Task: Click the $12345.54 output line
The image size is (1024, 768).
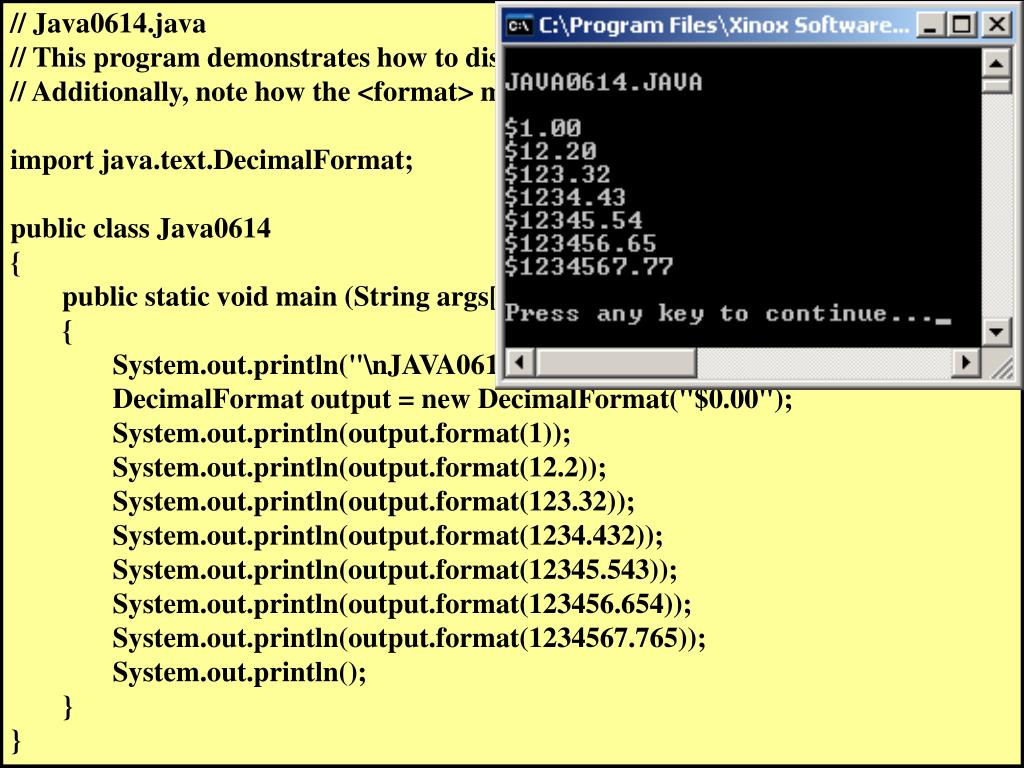Action: [573, 220]
